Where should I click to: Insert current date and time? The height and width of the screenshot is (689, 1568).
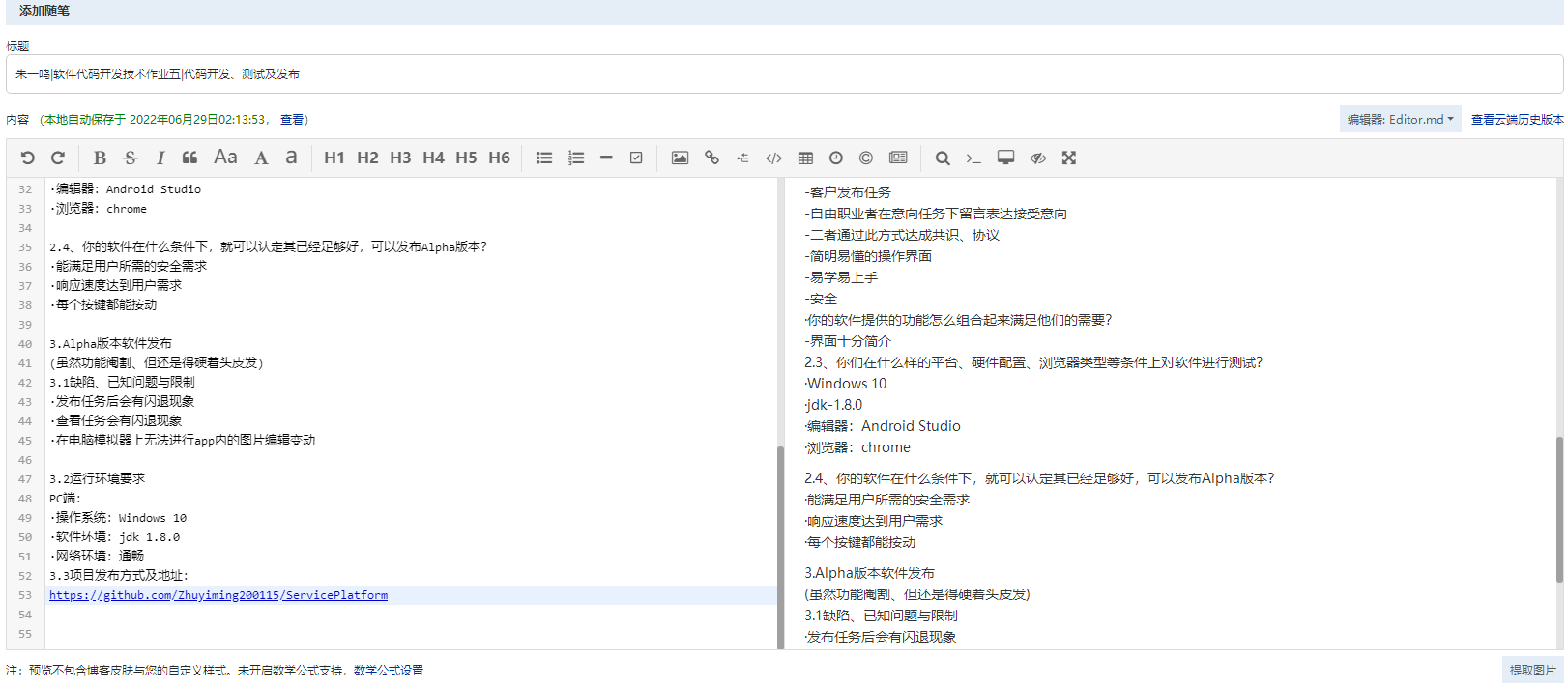(836, 158)
